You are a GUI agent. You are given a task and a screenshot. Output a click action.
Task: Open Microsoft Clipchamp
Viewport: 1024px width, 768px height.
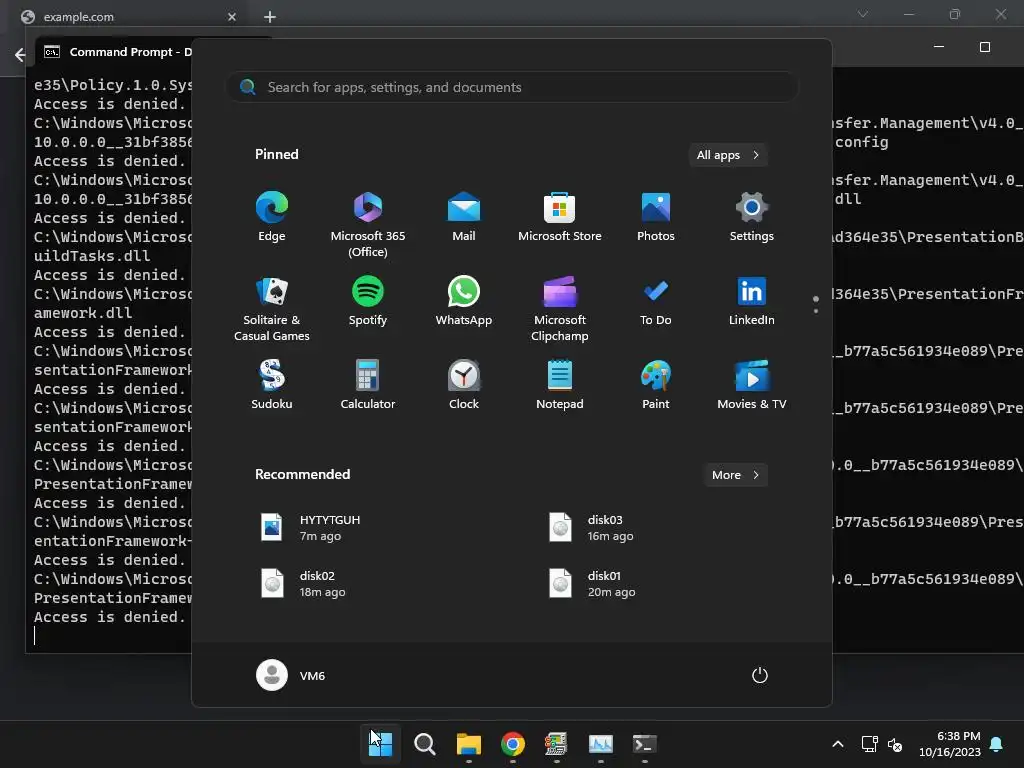click(x=560, y=309)
